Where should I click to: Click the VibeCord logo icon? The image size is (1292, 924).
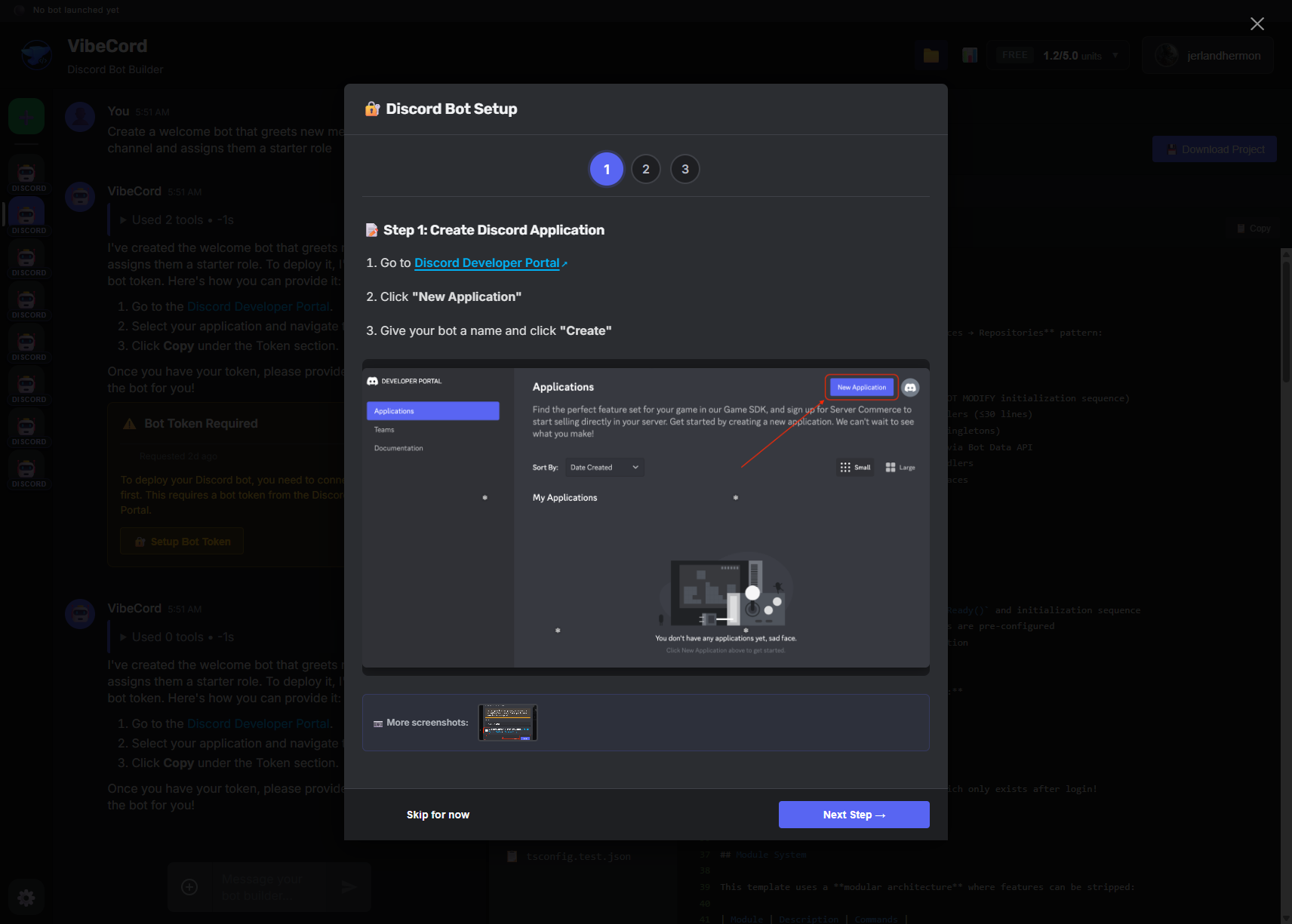[36, 56]
